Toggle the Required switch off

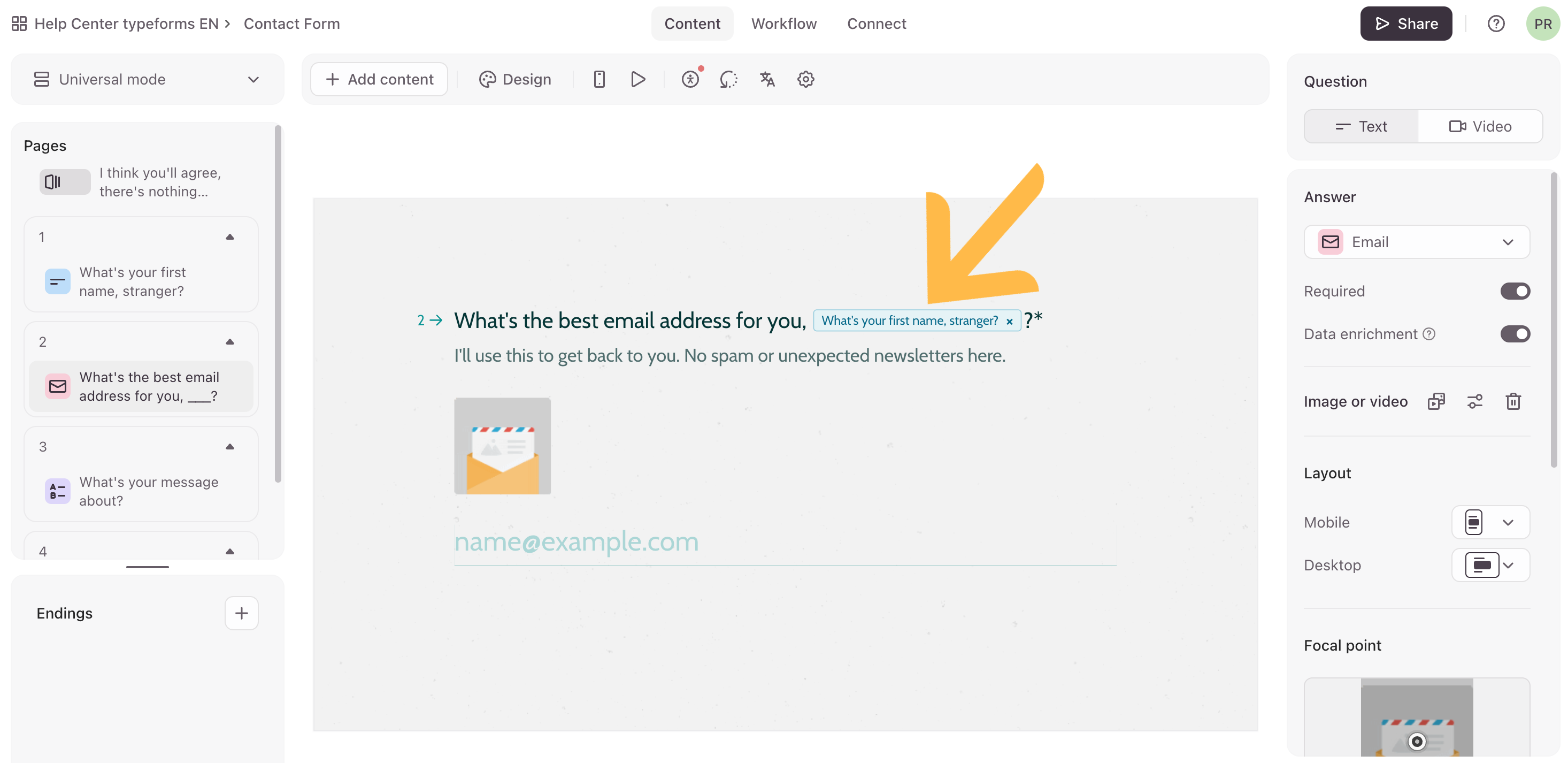click(1515, 291)
